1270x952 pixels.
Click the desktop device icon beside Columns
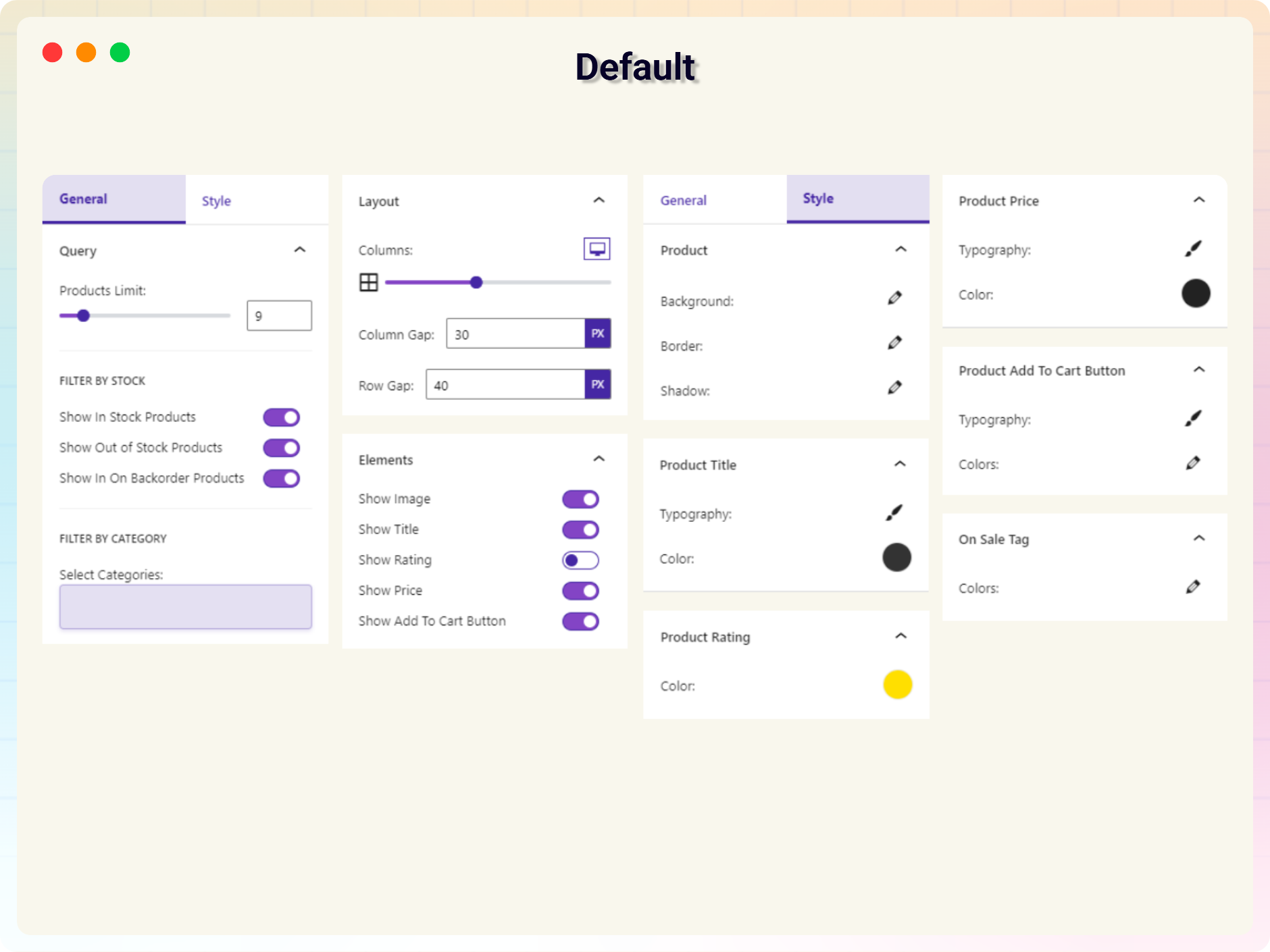pyautogui.click(x=596, y=249)
